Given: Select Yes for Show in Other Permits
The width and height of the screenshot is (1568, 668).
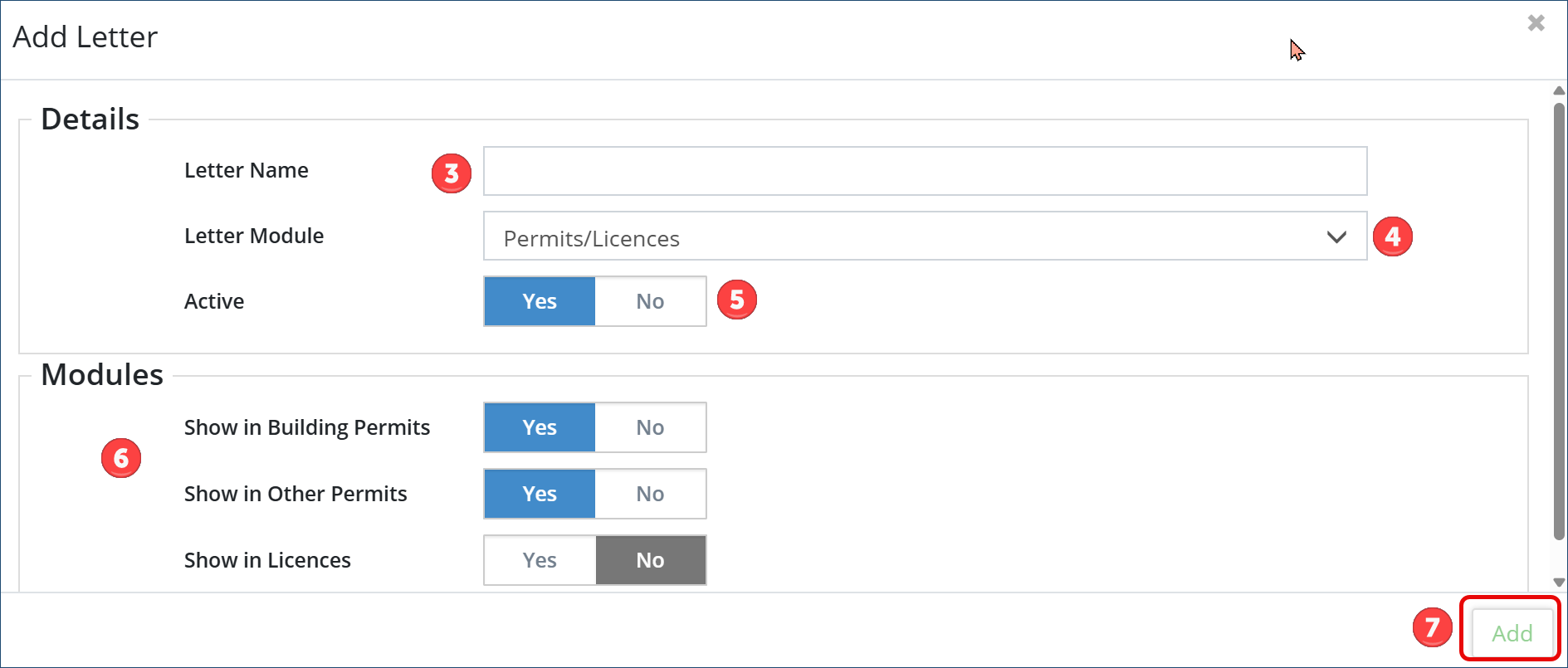Looking at the screenshot, I should click(540, 494).
